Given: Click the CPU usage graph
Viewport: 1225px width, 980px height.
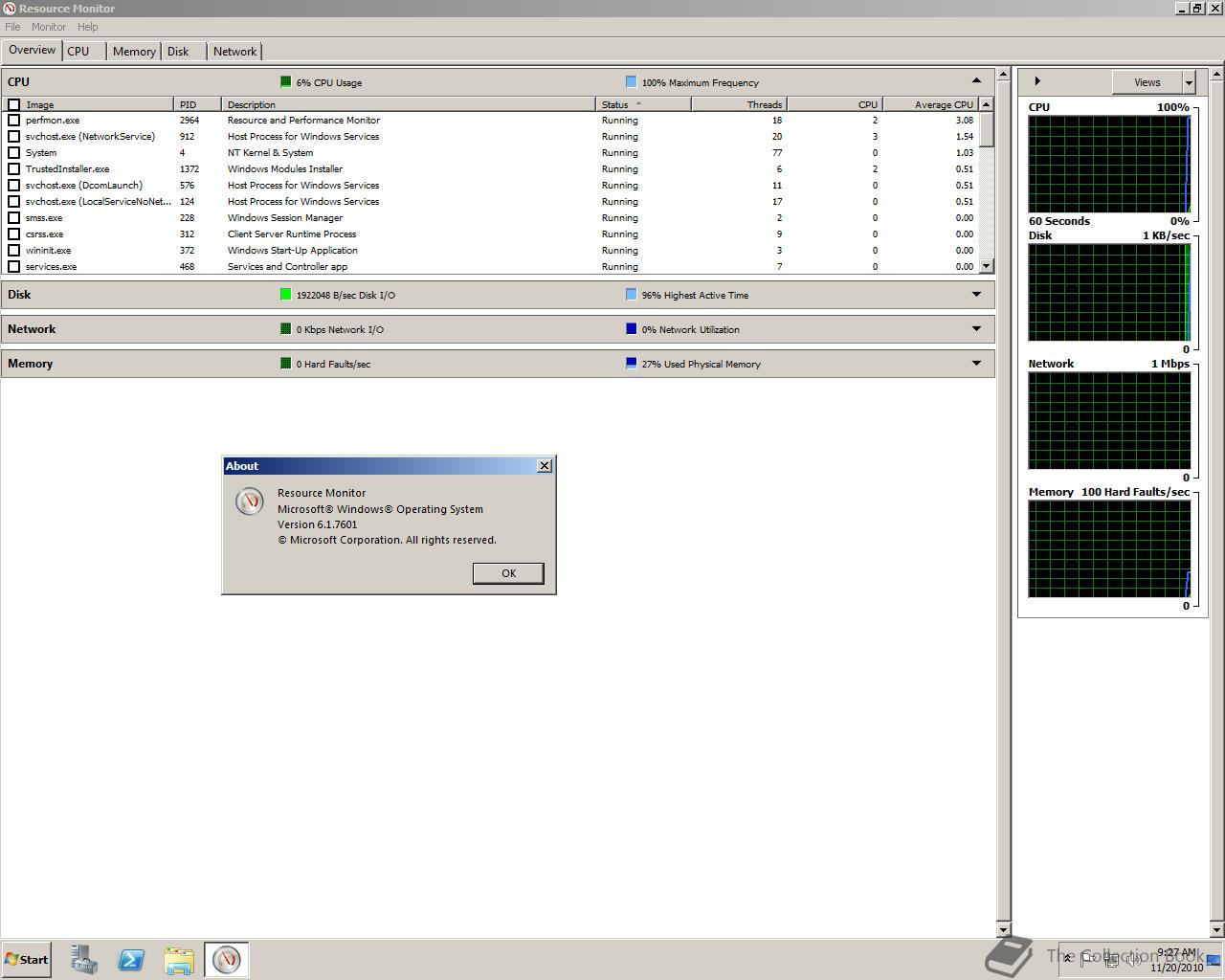Looking at the screenshot, I should (1109, 164).
